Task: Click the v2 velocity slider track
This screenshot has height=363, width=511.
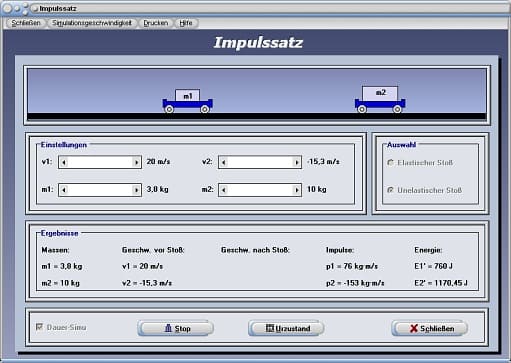Action: 260,162
